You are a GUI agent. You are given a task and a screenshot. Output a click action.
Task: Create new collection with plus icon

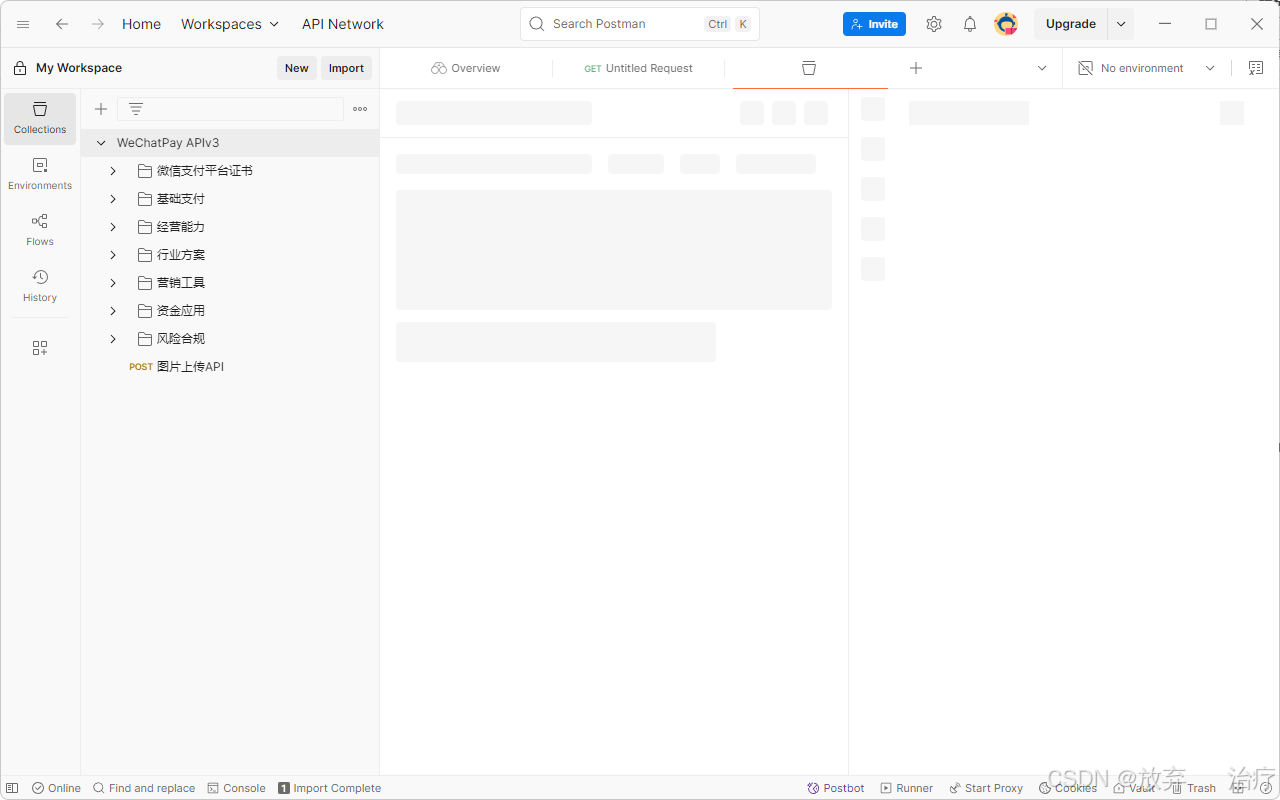(x=101, y=109)
